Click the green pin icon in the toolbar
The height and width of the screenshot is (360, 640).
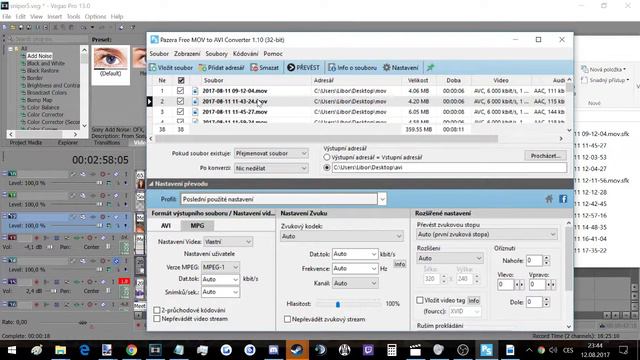tap(430, 68)
